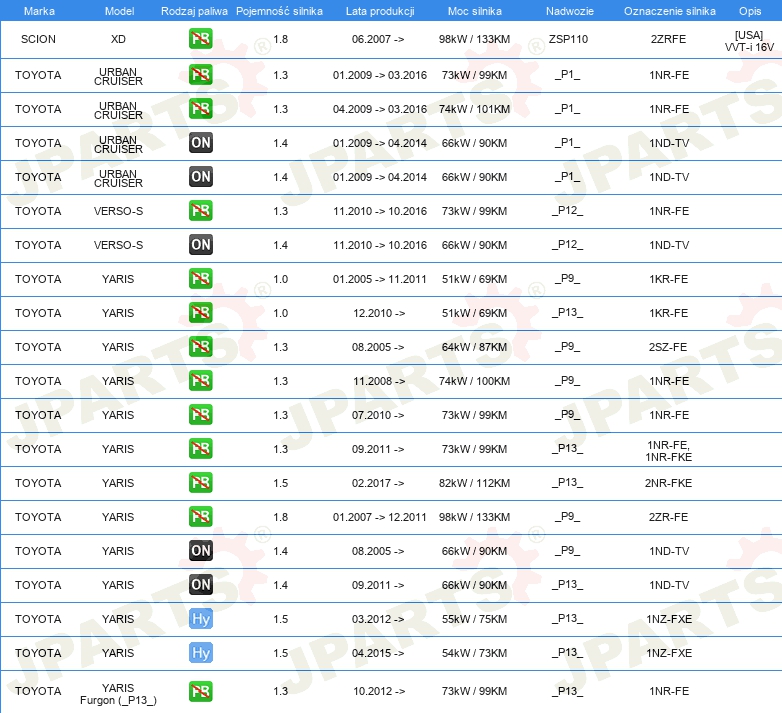
Task: Click the Opis column header
Action: pos(750,11)
